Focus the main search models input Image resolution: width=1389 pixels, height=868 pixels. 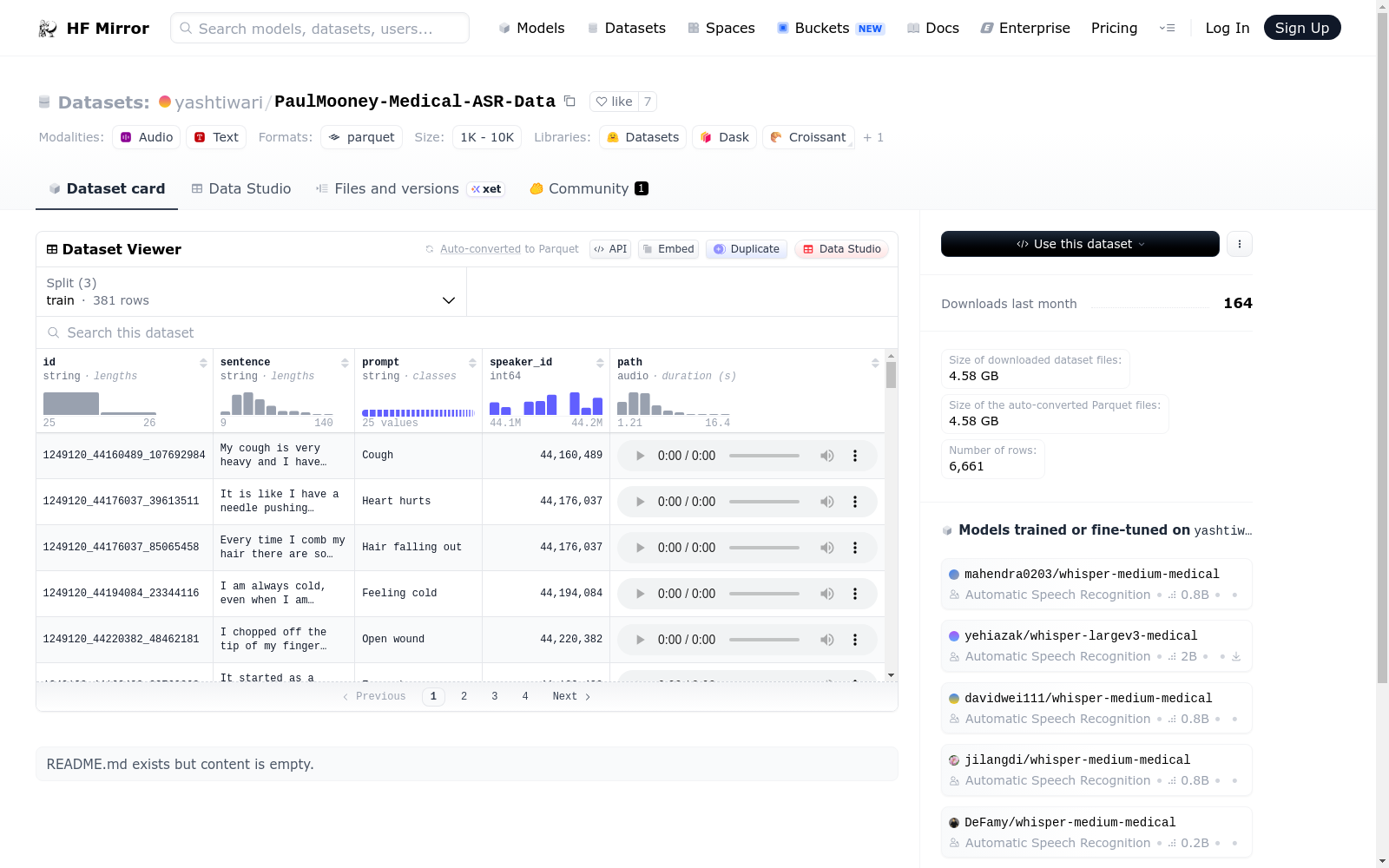(x=319, y=28)
